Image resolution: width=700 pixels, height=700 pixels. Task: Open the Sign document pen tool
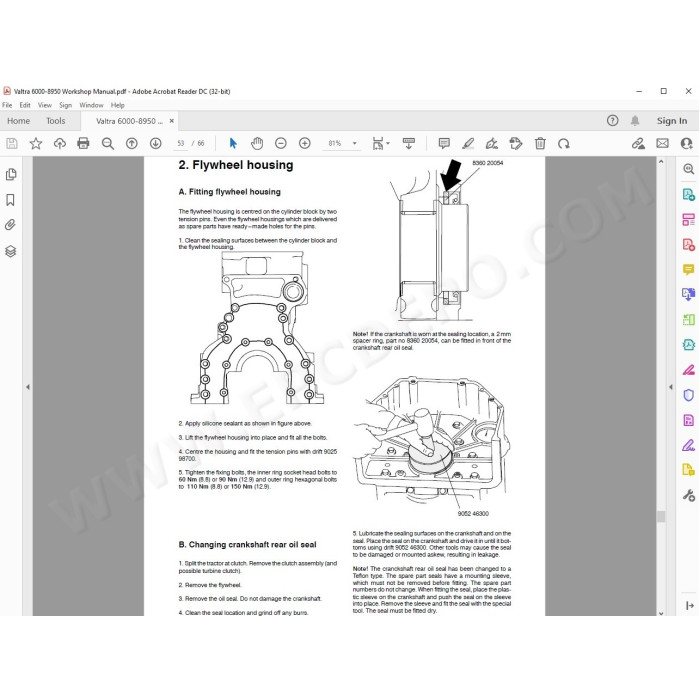coord(492,143)
